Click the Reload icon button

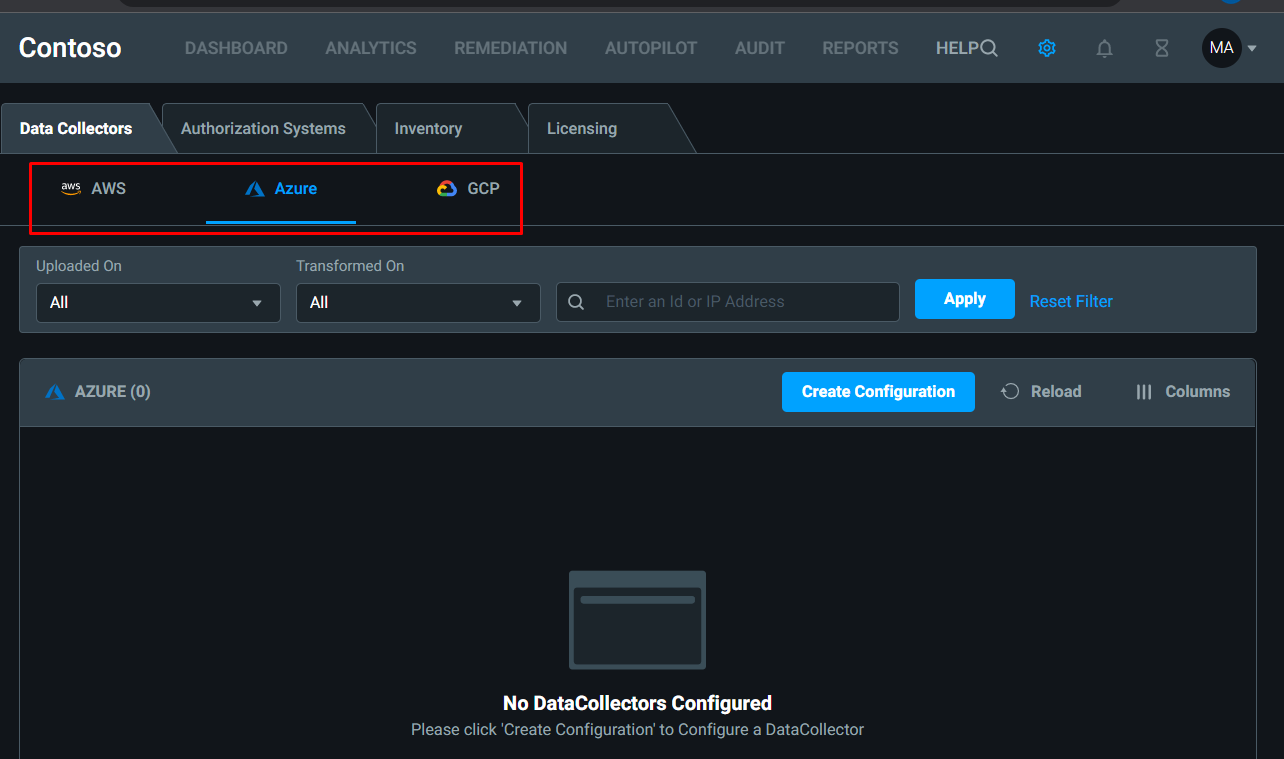pos(1041,392)
